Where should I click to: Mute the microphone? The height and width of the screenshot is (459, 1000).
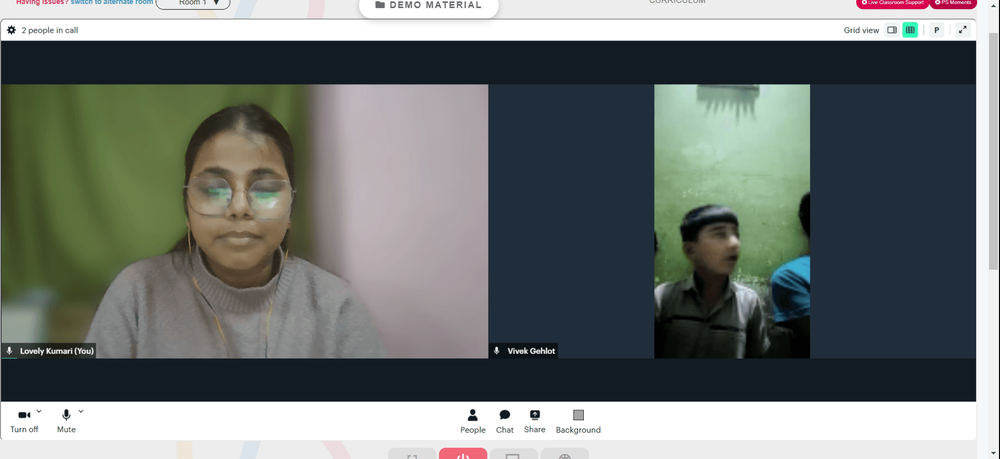66,421
